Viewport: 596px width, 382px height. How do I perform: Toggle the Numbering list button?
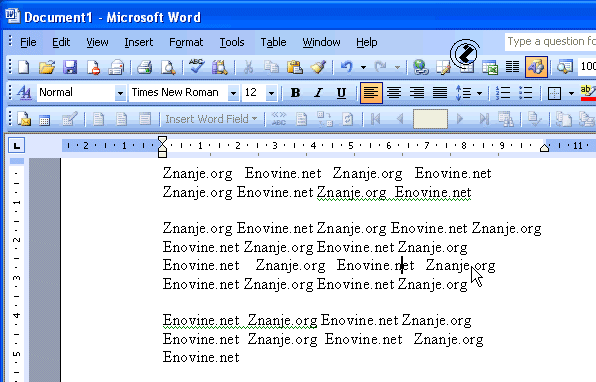[503, 93]
